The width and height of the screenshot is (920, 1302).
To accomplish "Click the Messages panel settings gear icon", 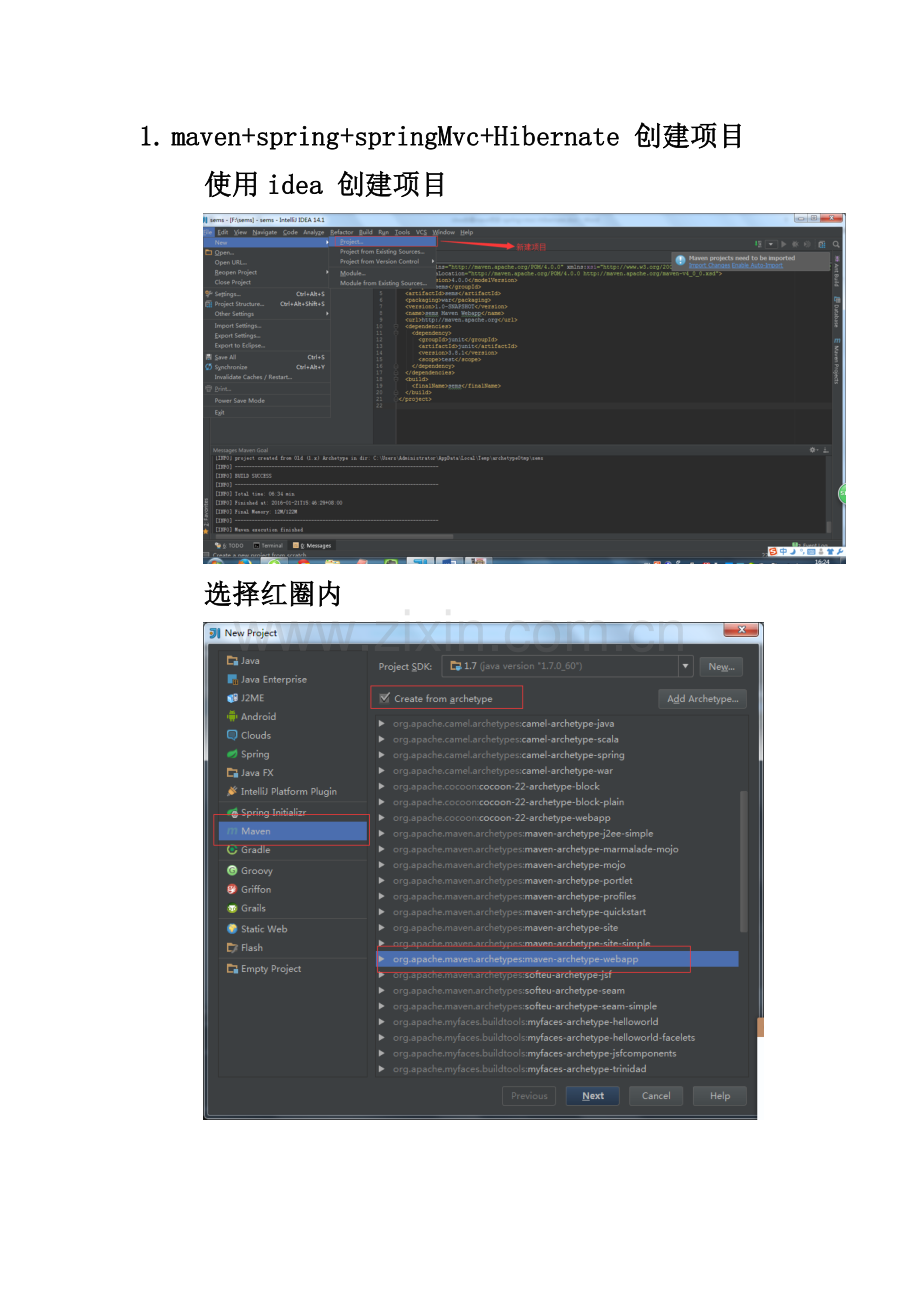I will pyautogui.click(x=813, y=450).
